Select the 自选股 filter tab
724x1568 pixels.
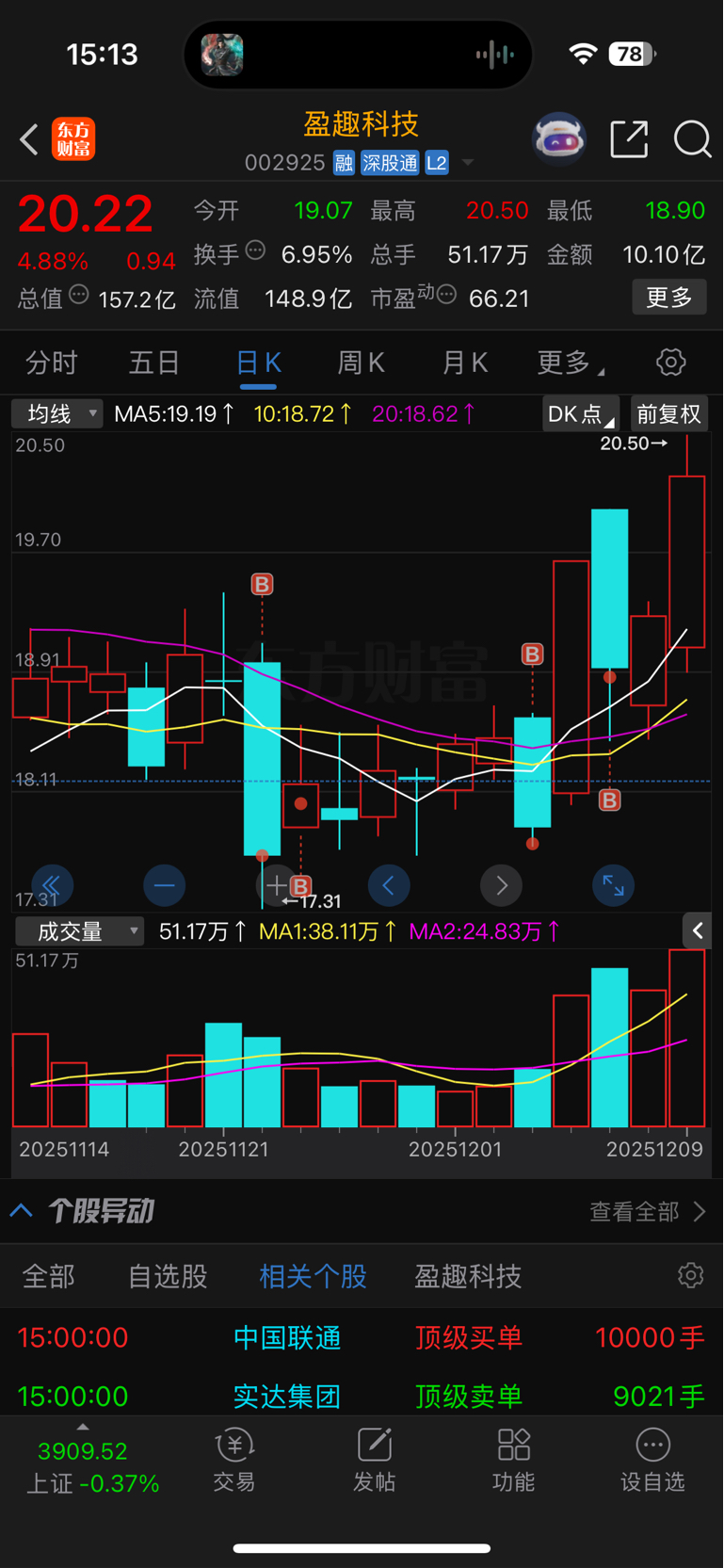tap(168, 1276)
